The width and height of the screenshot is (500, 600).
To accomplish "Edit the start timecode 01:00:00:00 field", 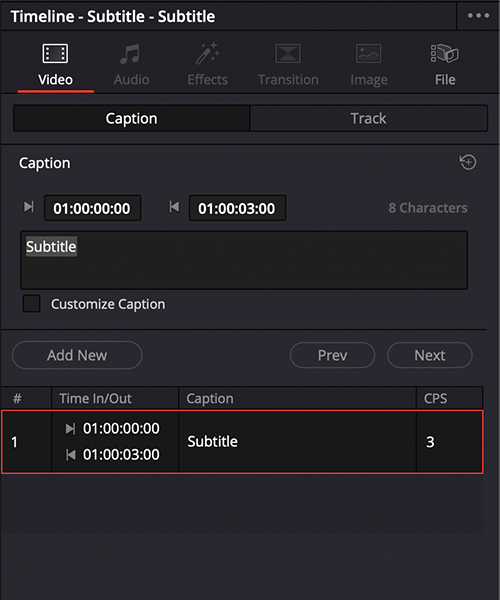I will pyautogui.click(x=93, y=208).
